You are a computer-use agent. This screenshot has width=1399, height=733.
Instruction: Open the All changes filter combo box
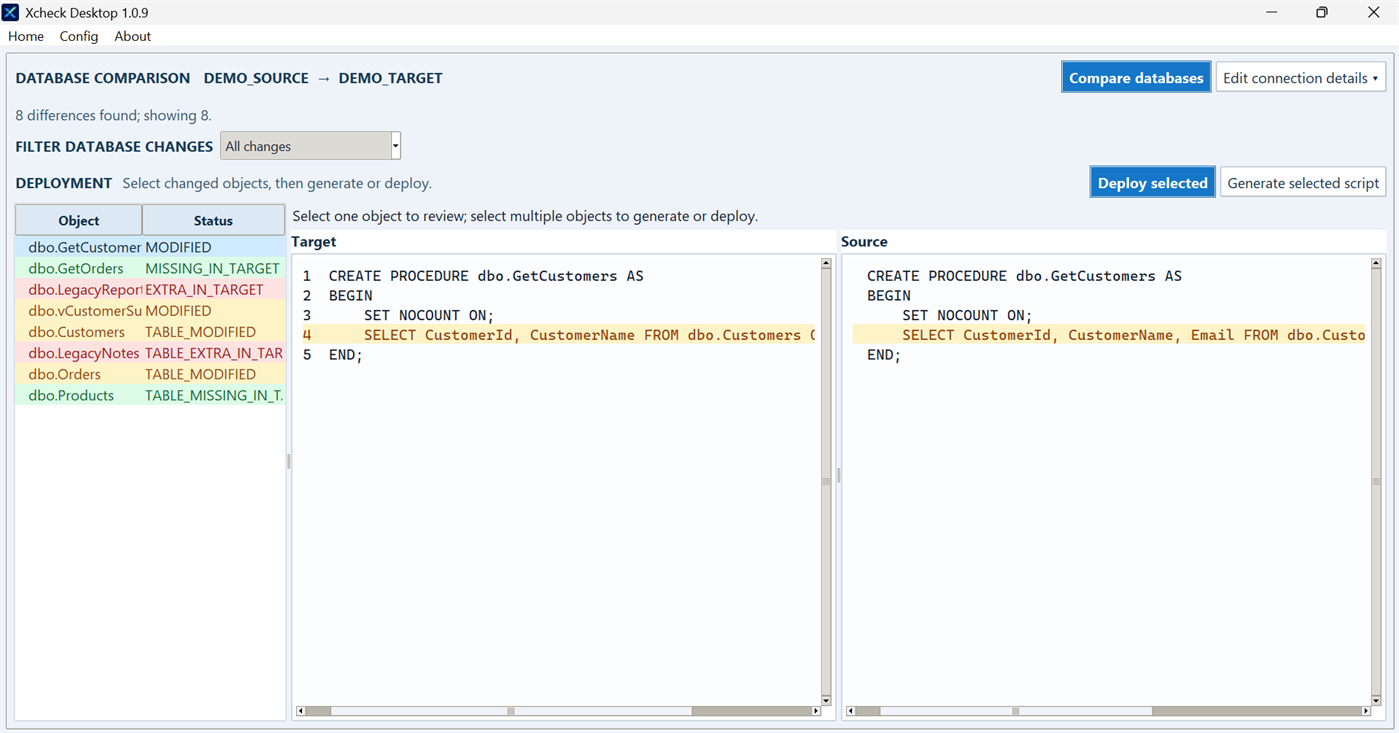point(310,146)
